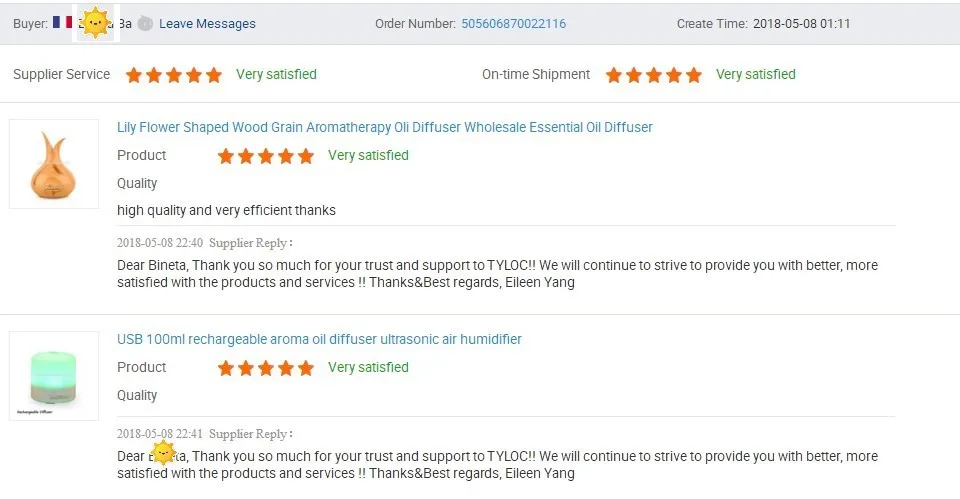Click the gray message bubble icon

[x=145, y=24]
